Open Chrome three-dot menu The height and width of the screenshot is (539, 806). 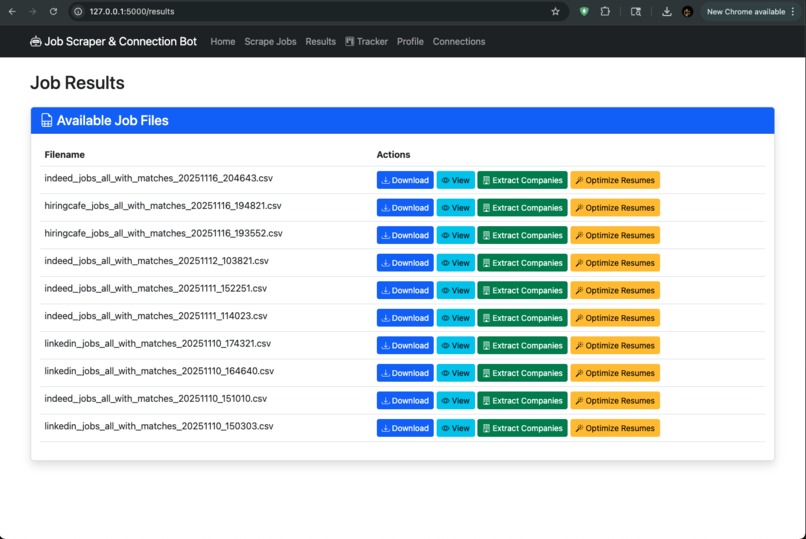point(793,11)
